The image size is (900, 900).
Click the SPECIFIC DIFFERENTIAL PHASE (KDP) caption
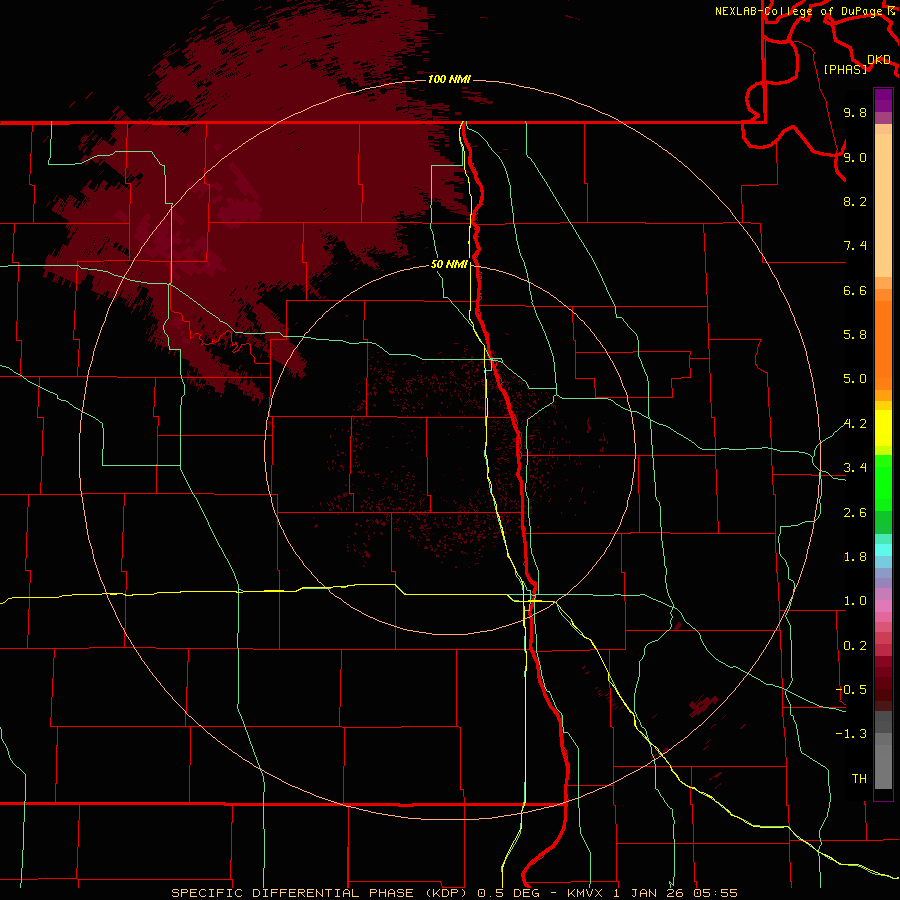coord(320,893)
